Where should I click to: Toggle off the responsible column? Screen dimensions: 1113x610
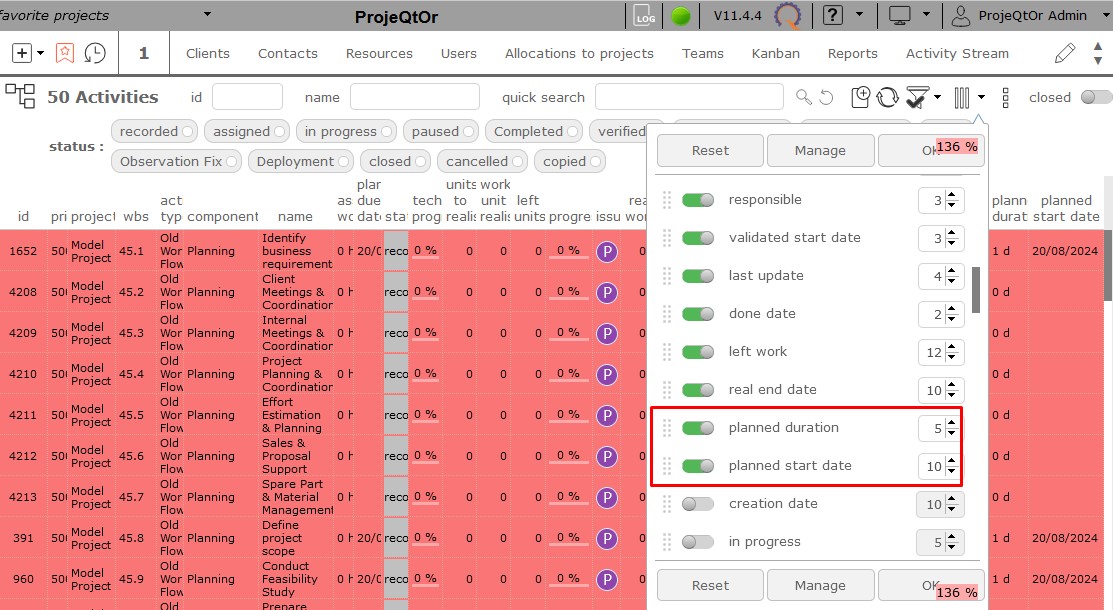pyautogui.click(x=698, y=200)
